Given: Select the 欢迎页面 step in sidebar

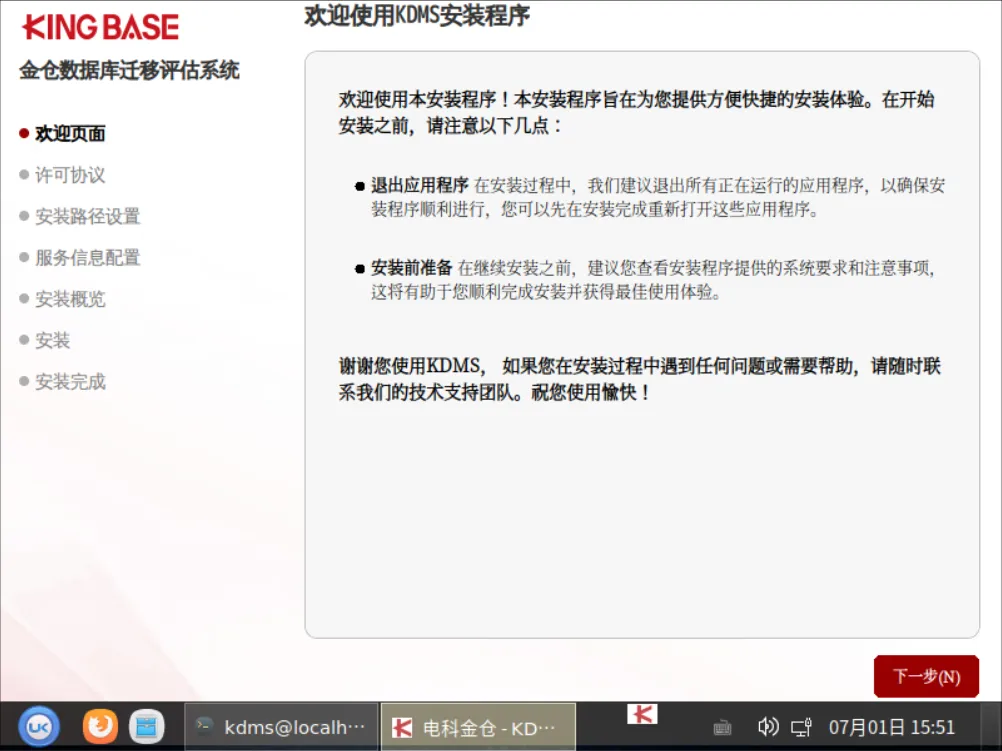Looking at the screenshot, I should tap(70, 134).
